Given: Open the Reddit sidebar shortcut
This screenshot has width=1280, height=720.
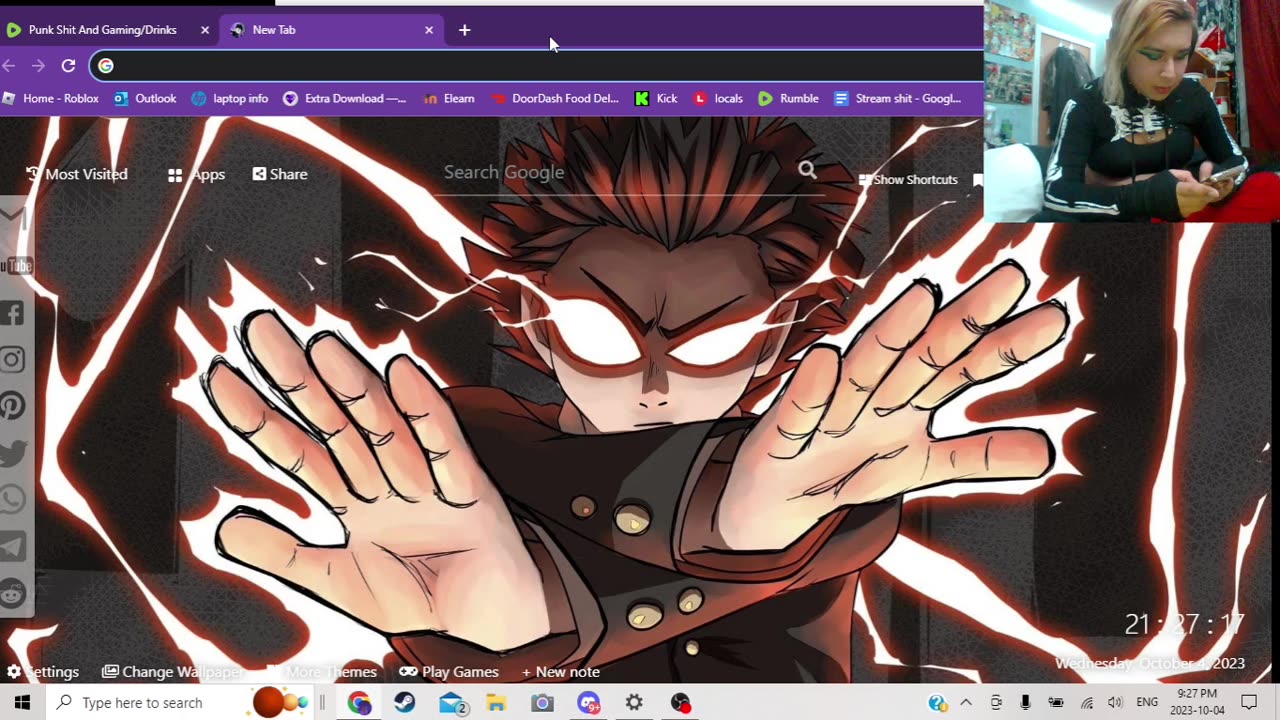Looking at the screenshot, I should (x=12, y=593).
